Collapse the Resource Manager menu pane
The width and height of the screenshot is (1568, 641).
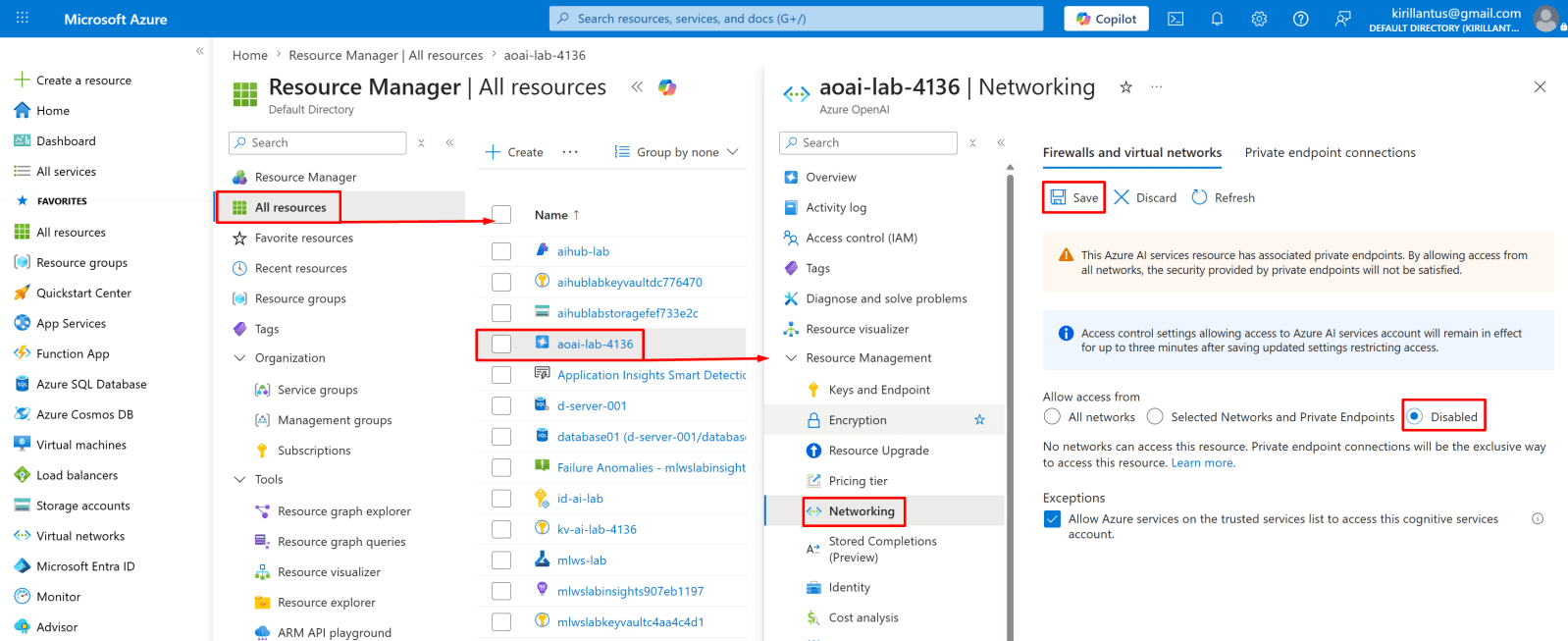(449, 142)
